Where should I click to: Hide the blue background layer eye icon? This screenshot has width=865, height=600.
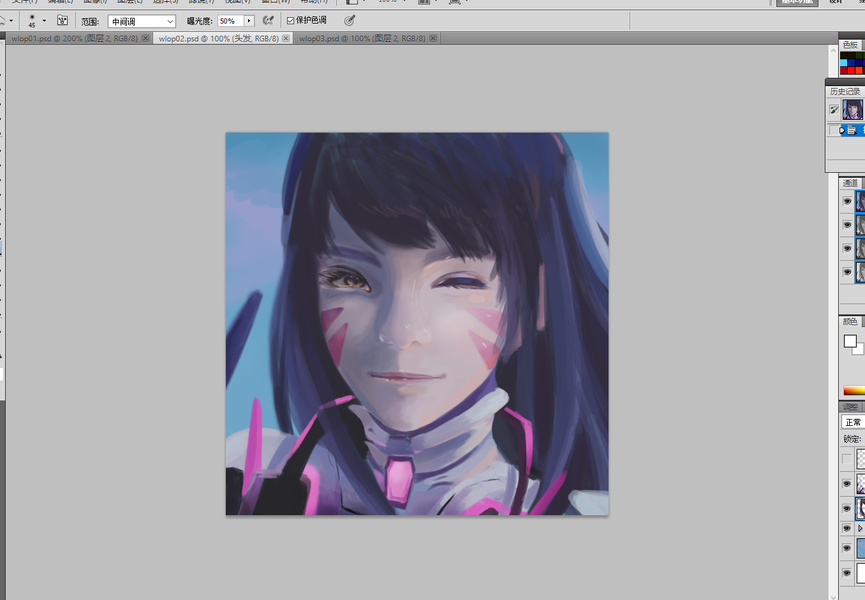(x=847, y=549)
